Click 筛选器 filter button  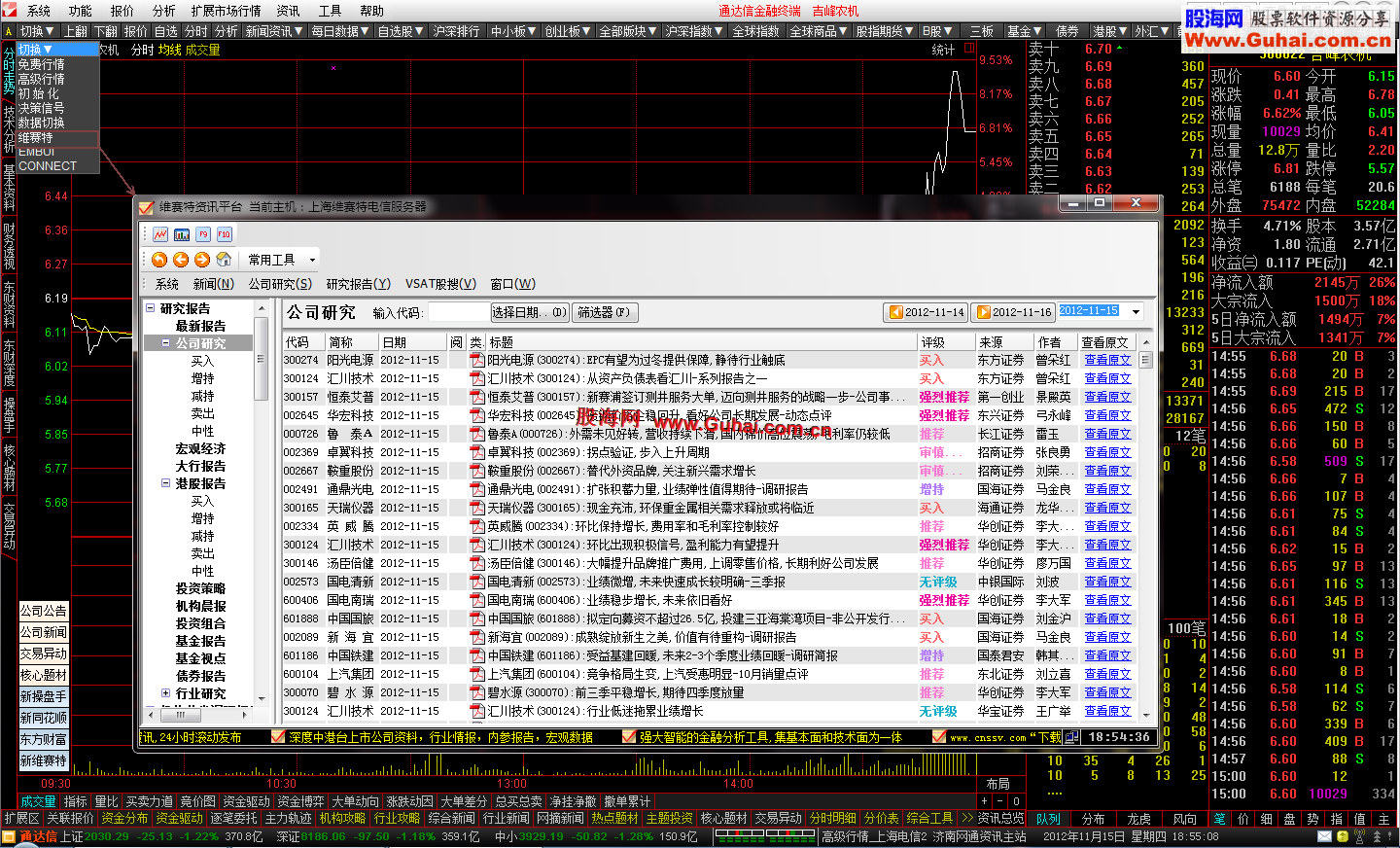click(x=604, y=312)
